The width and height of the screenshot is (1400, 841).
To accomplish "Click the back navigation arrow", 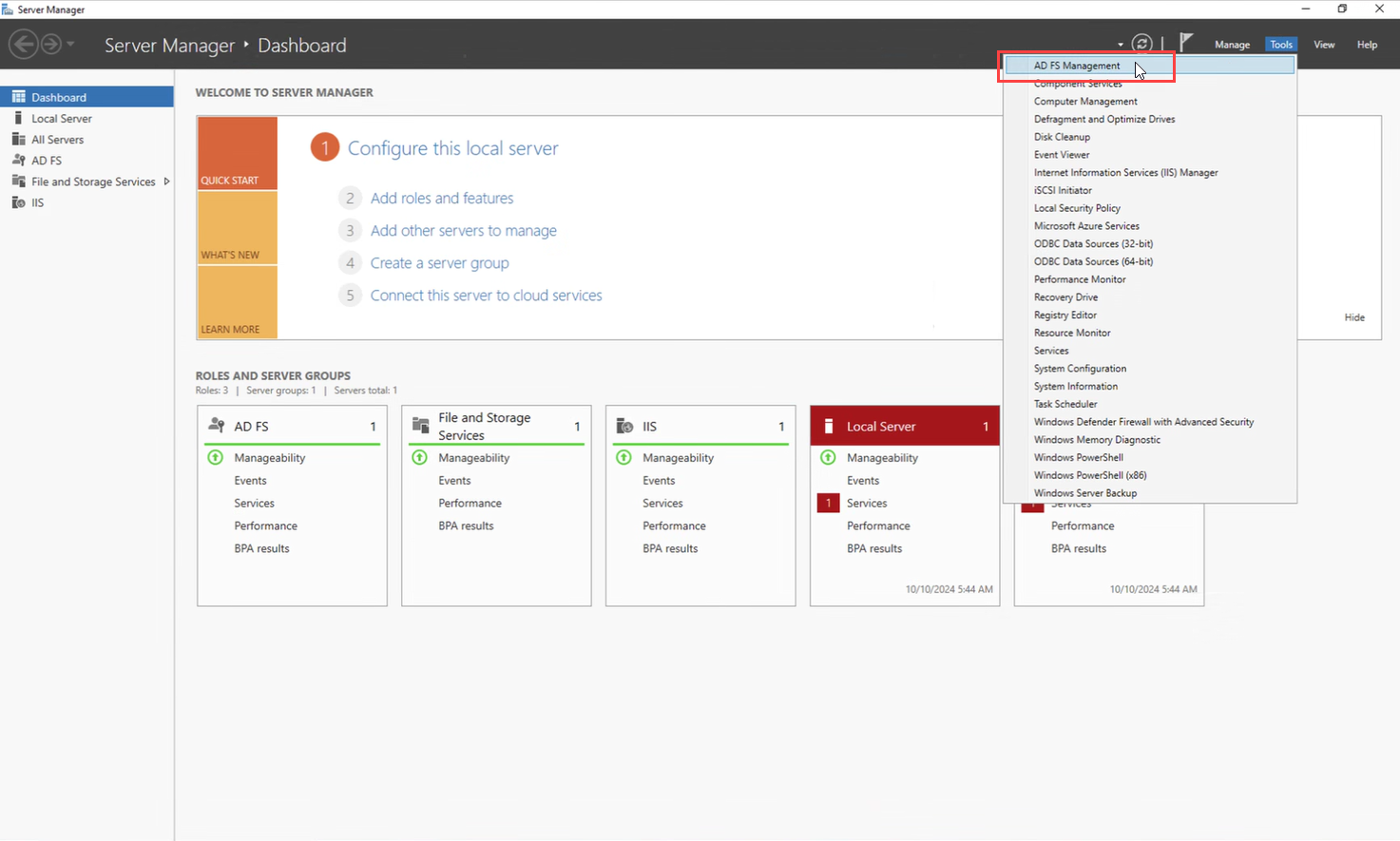I will [x=24, y=44].
